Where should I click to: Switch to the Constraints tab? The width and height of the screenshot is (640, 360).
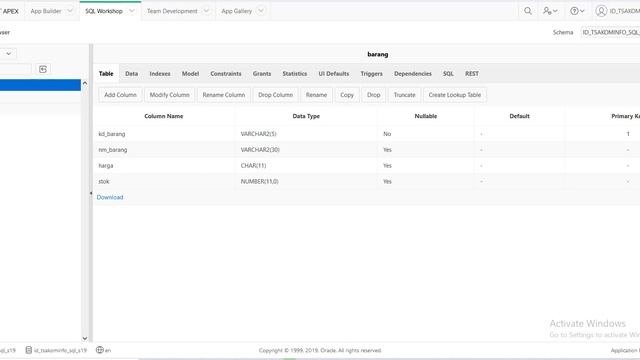[226, 73]
